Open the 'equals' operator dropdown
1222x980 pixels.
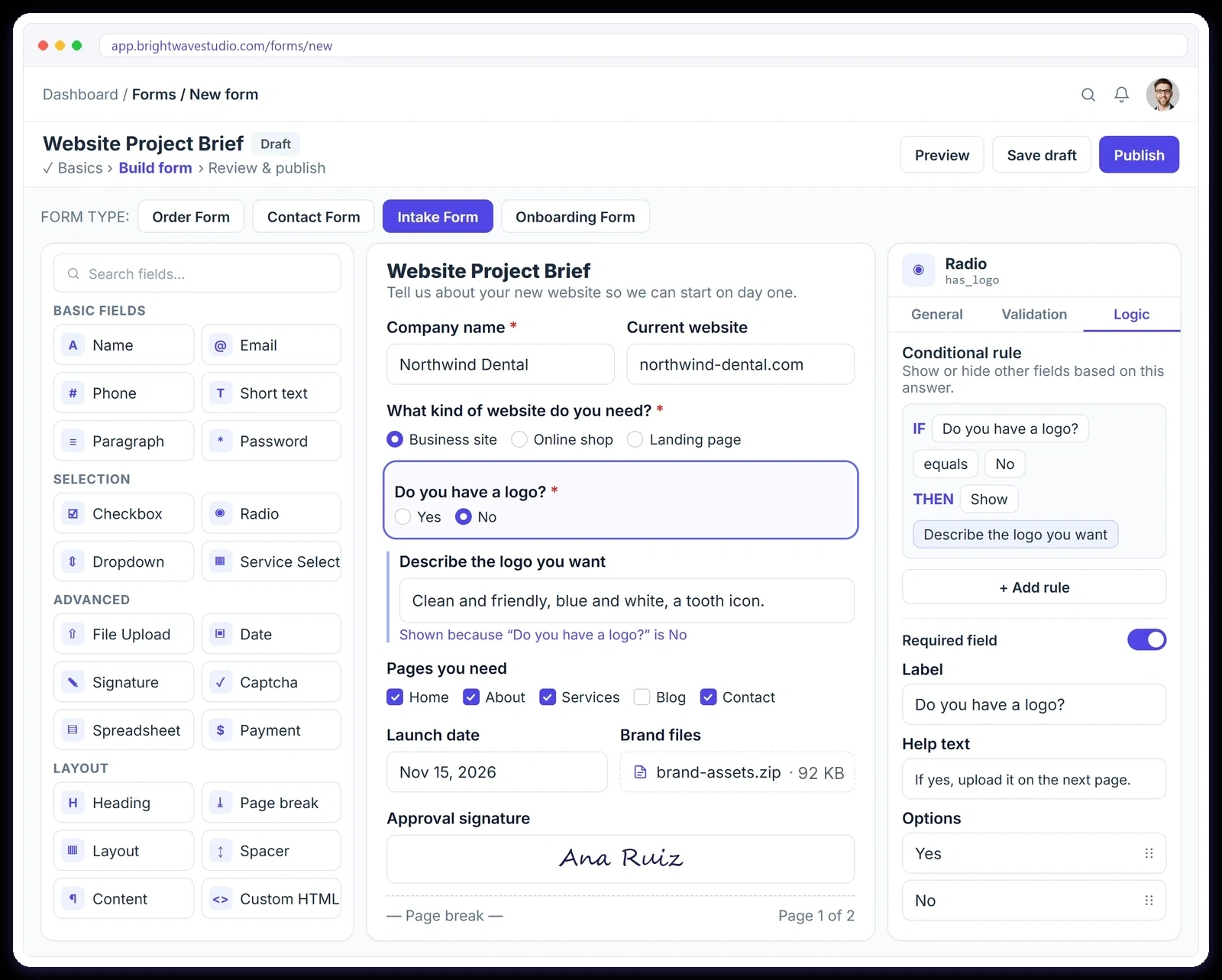point(946,464)
